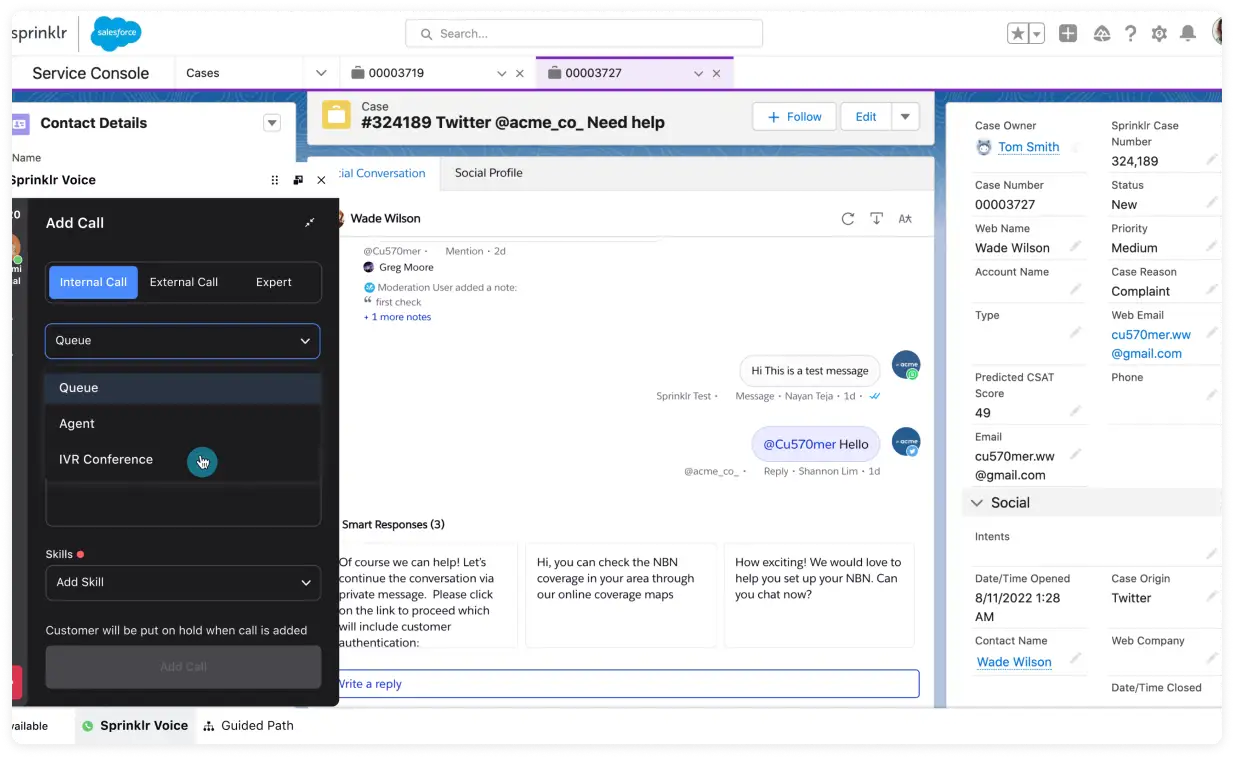Image resolution: width=1234 pixels, height=759 pixels.
Task: Open the cu570mer.ww@gmail.com Web Email link
Action: click(1151, 344)
